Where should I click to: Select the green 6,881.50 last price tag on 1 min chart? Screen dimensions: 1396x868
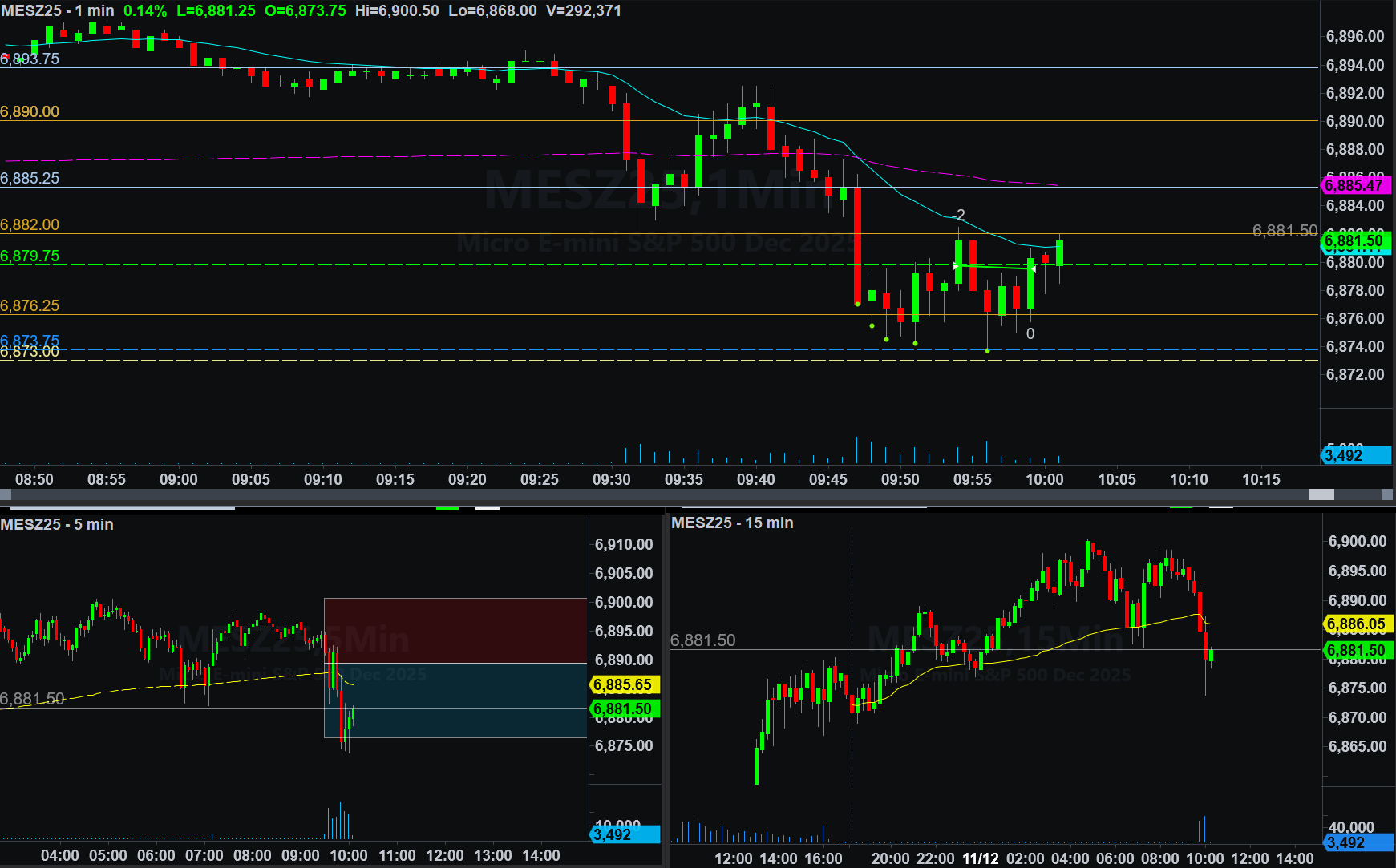tap(1354, 240)
